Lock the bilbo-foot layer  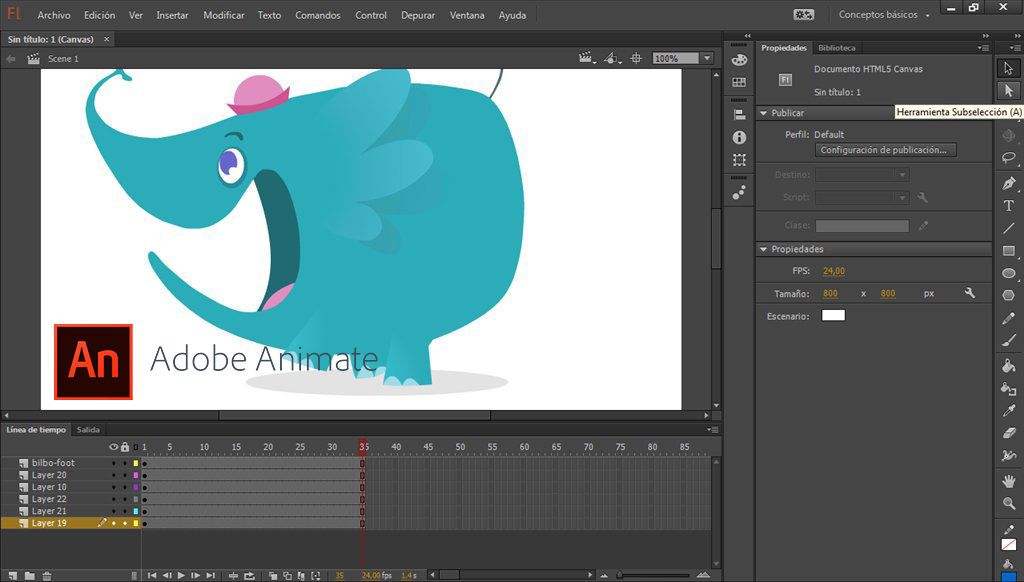tap(124, 463)
